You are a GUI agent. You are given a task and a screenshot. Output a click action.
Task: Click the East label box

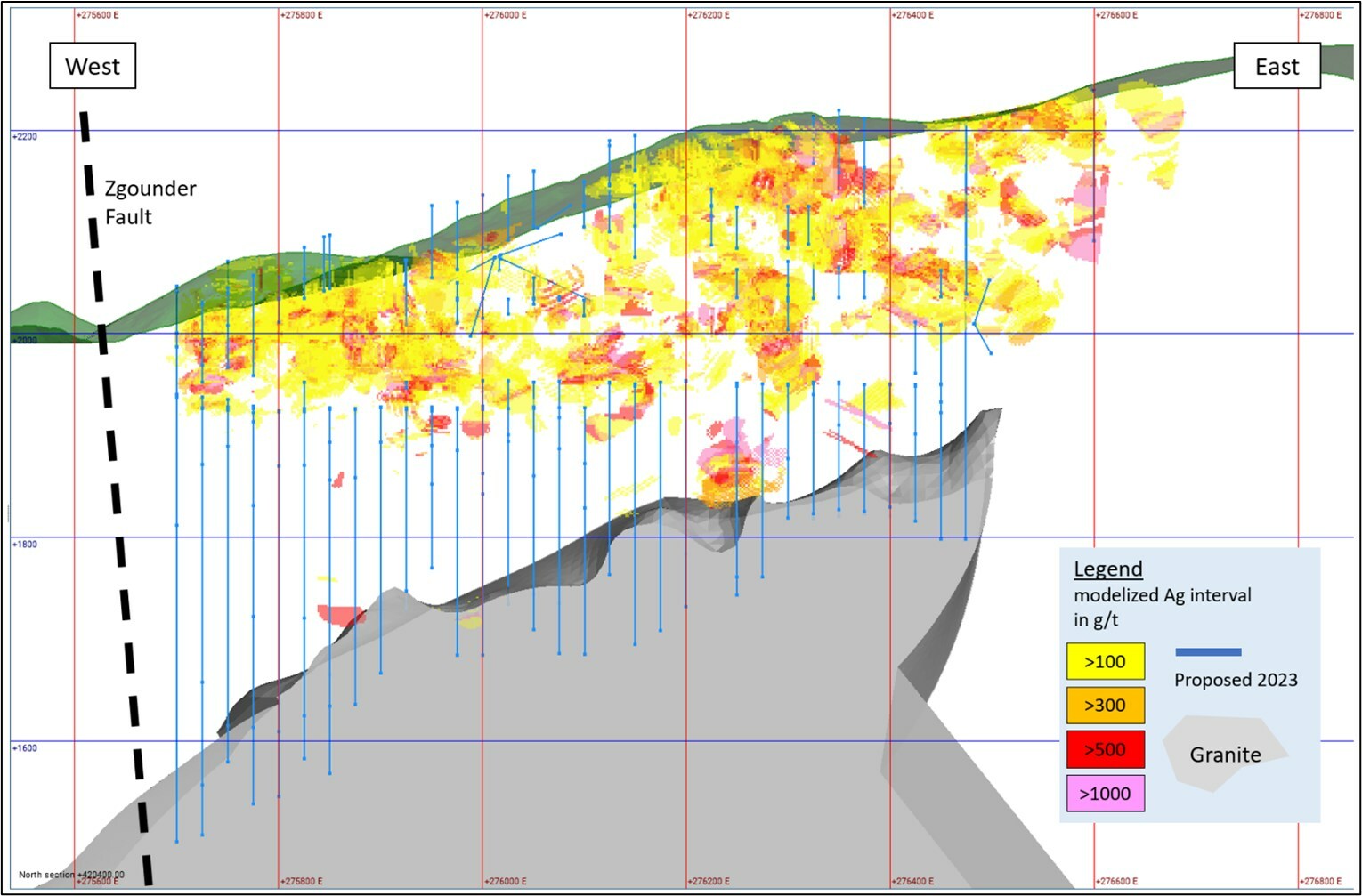(1277, 67)
